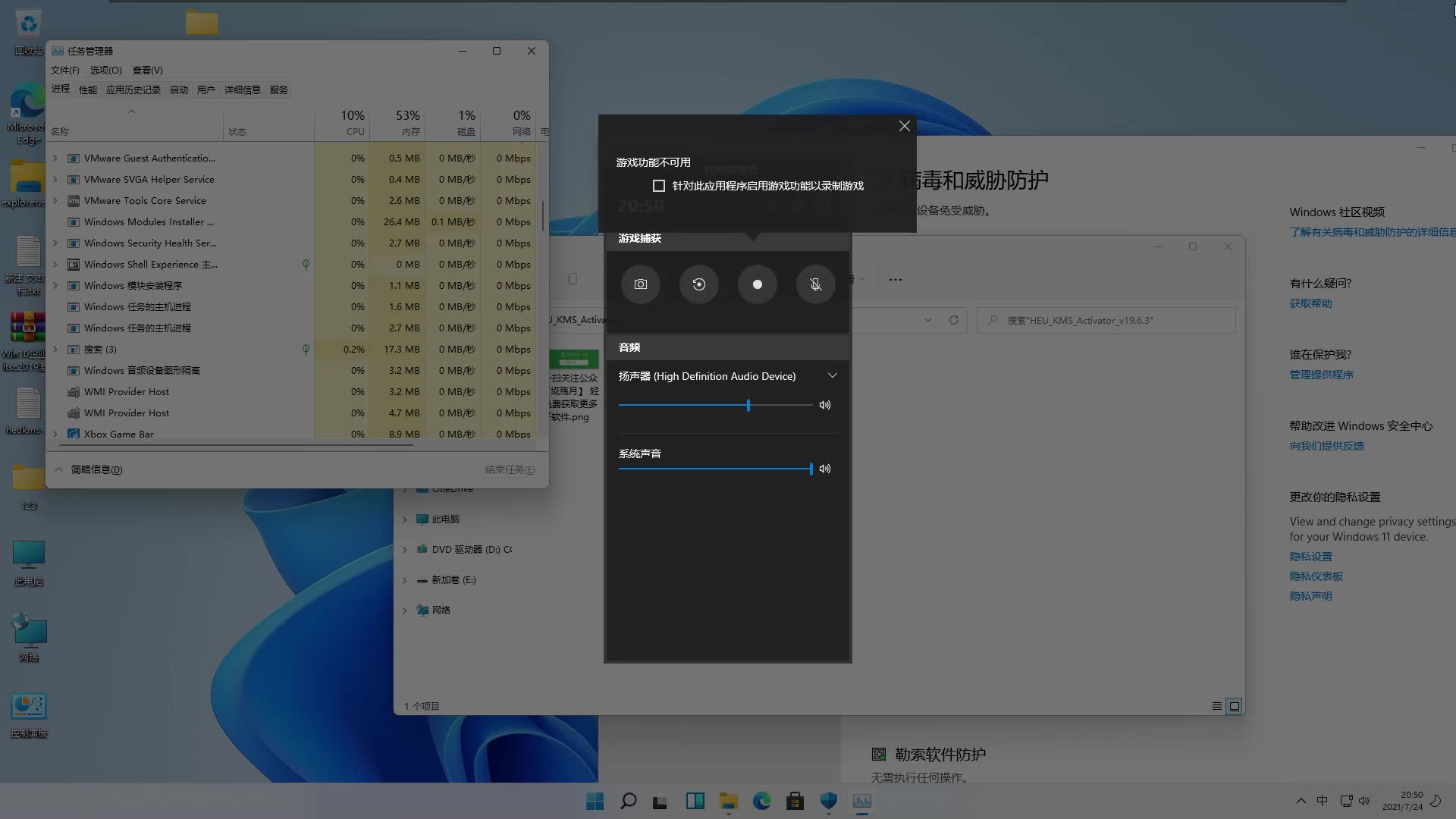1456x819 pixels.
Task: Mute the speaker with its volume icon
Action: pos(825,405)
